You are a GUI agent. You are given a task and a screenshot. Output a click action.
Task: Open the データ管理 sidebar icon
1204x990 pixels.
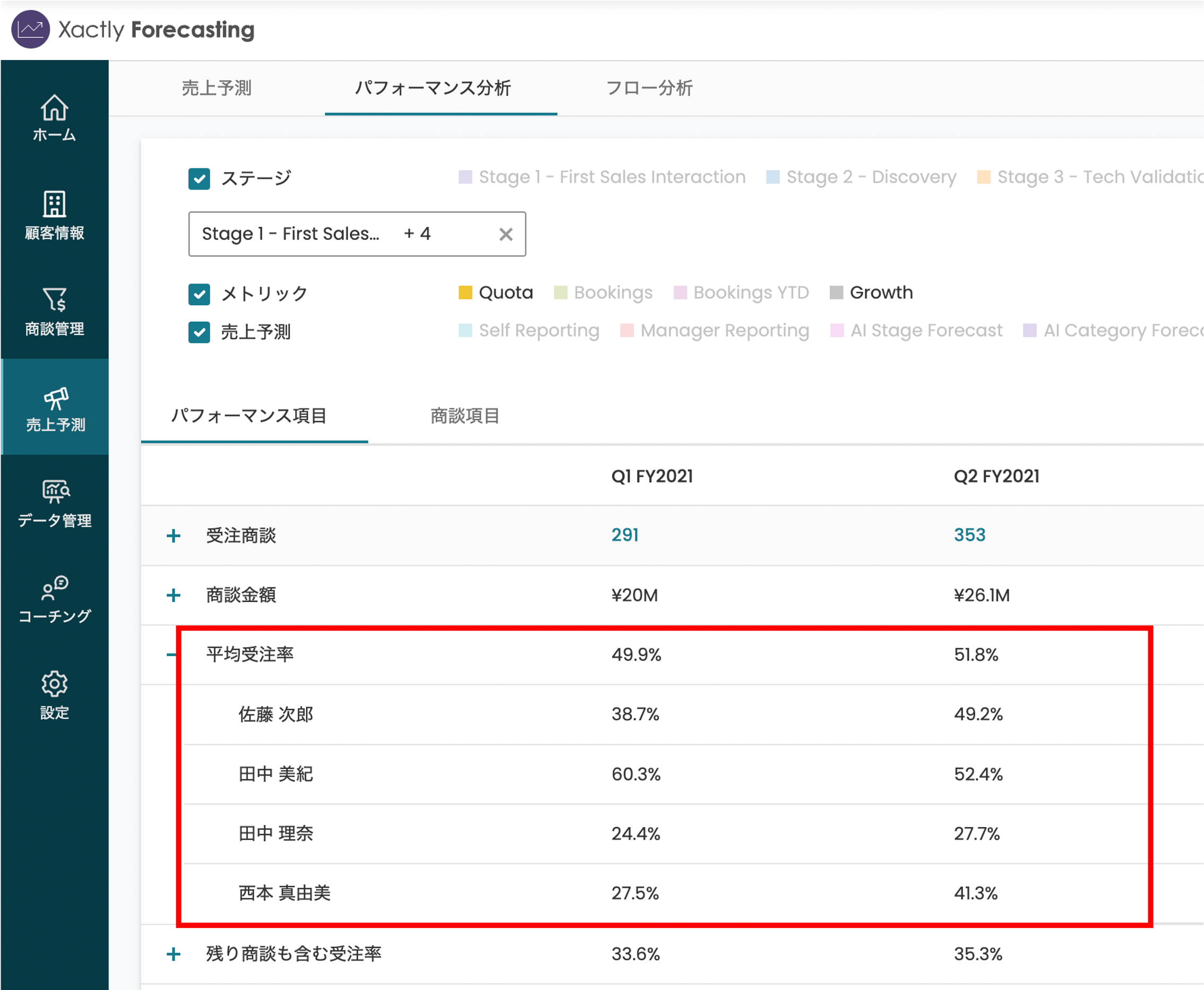[x=54, y=501]
